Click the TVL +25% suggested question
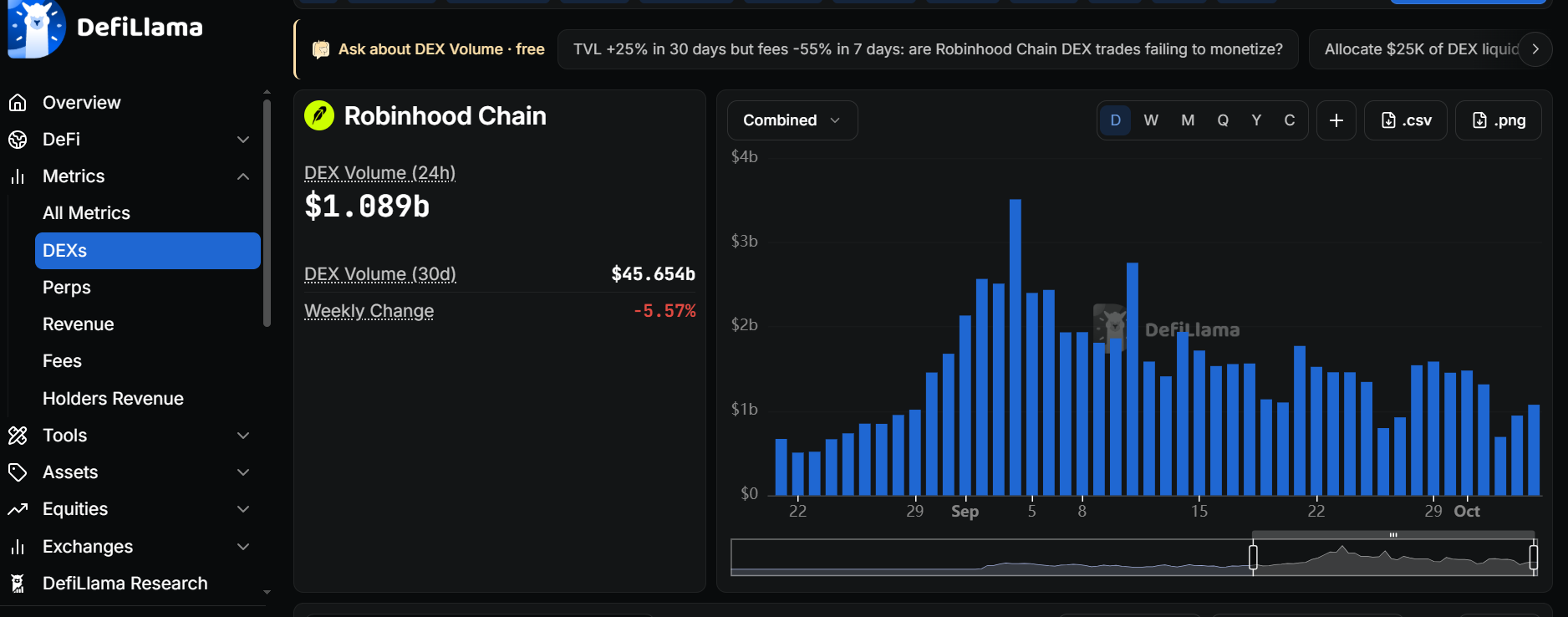The width and height of the screenshot is (1568, 617). 928,49
